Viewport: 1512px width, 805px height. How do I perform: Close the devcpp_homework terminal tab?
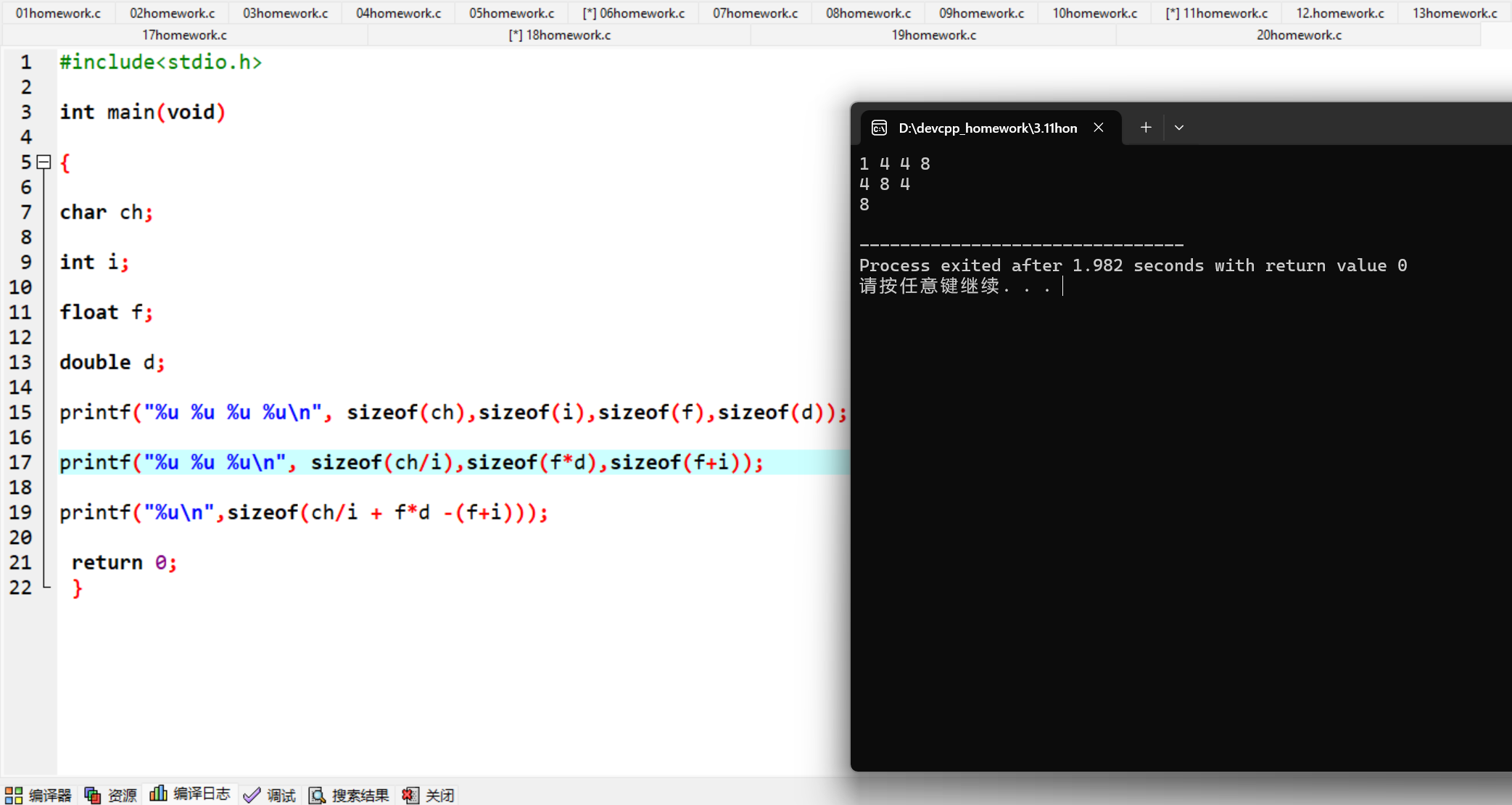tap(1099, 128)
